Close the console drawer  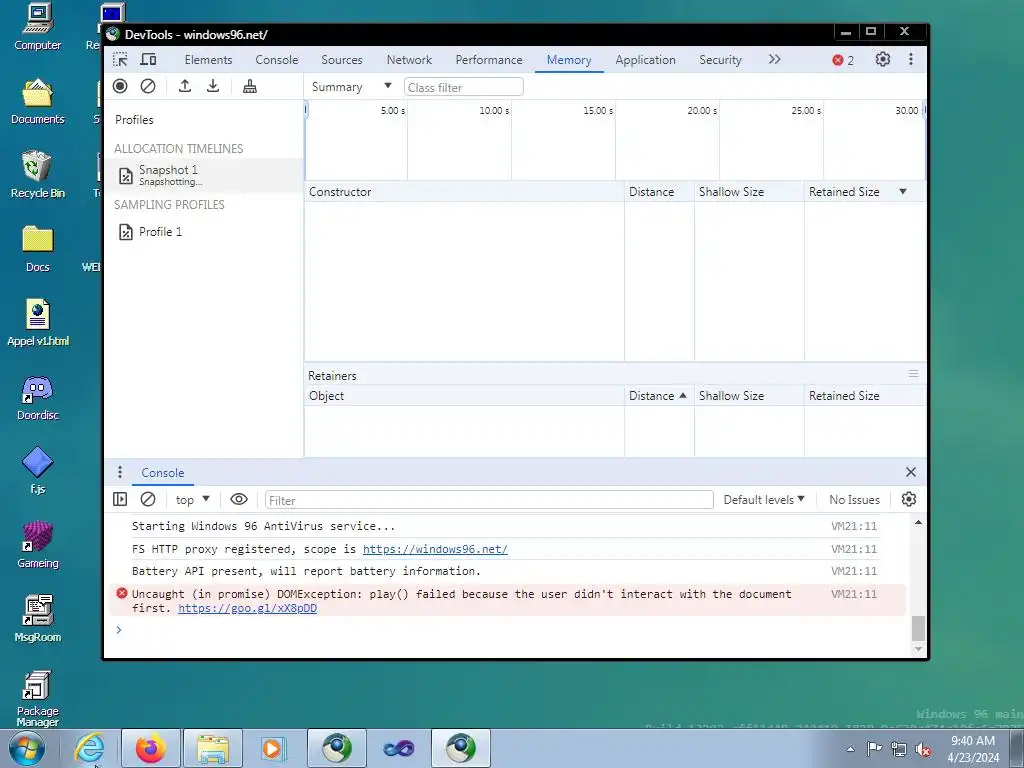[x=911, y=472]
